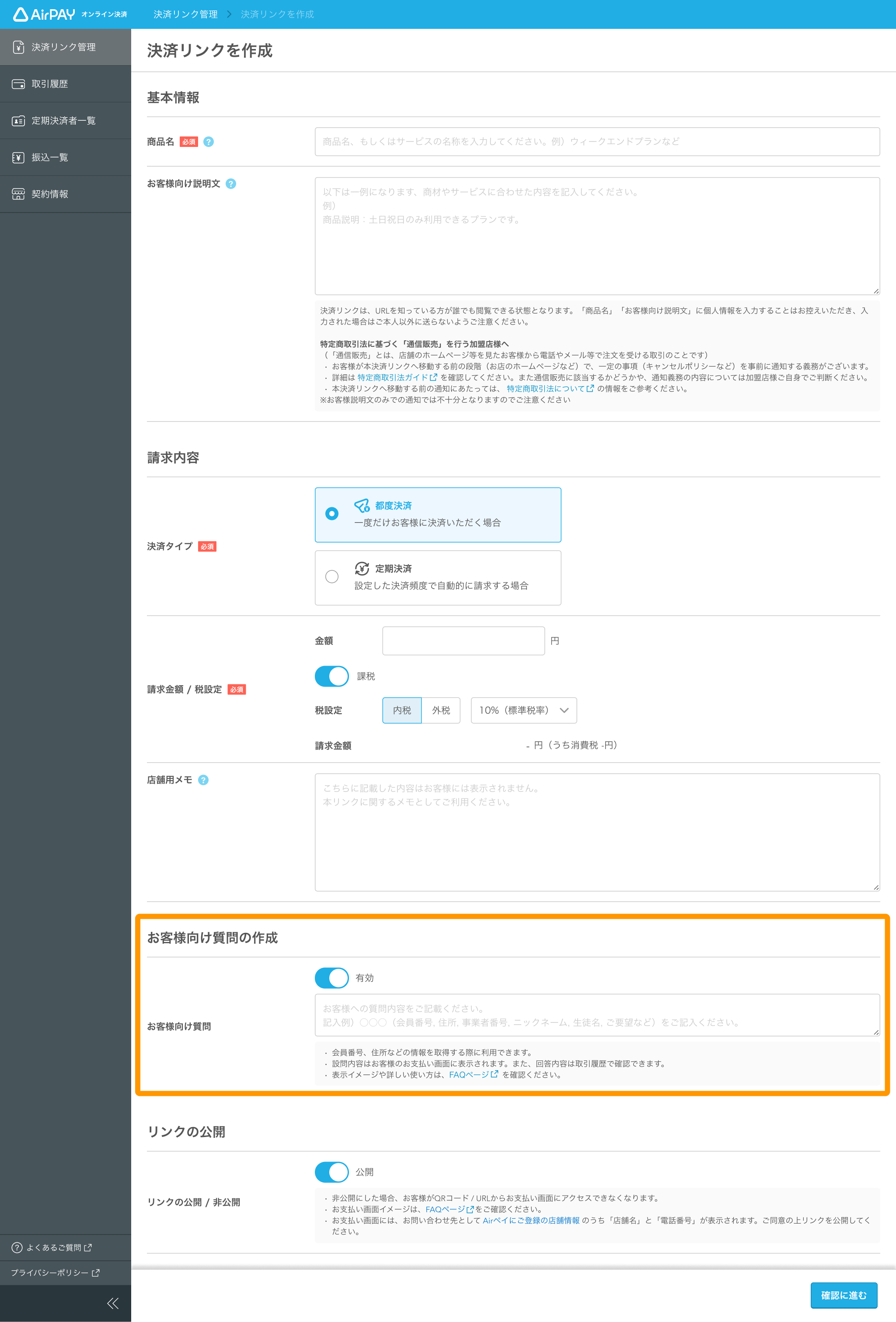Disable the 課税 tax toggle
Screen dimensions: 896x1322
tap(331, 677)
